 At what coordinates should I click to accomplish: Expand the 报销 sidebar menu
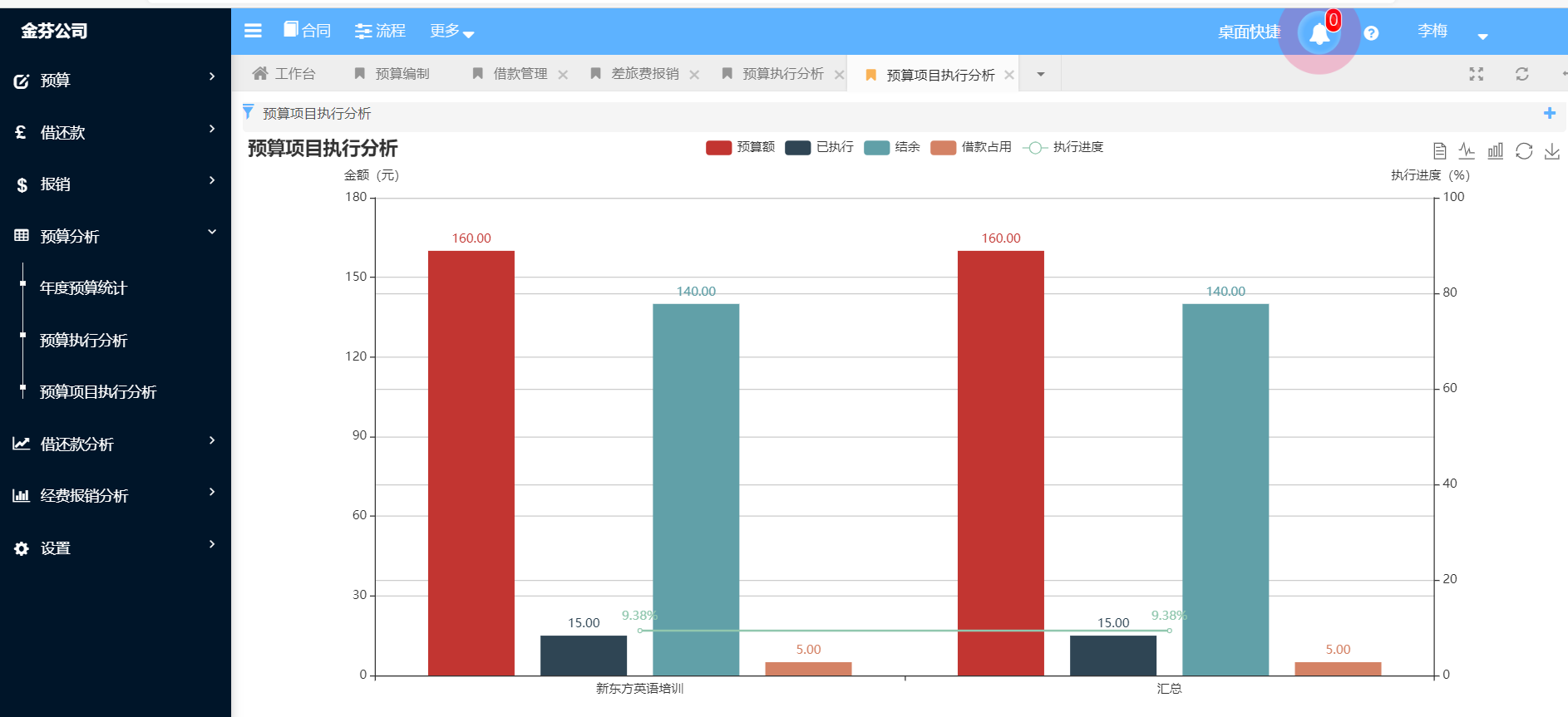[x=116, y=184]
